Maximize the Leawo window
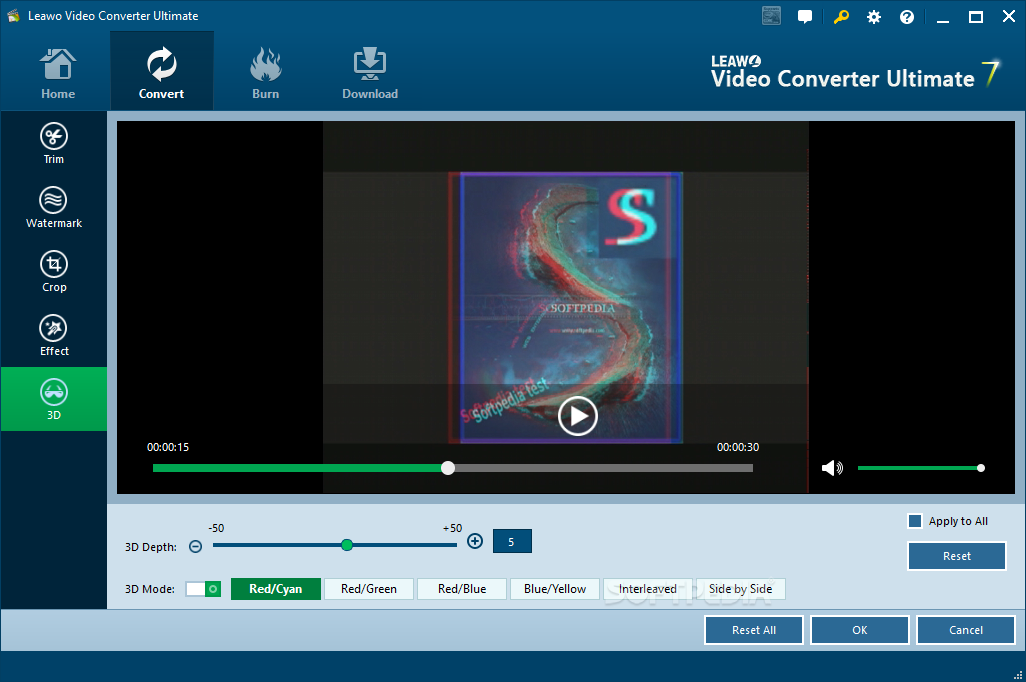Viewport: 1026px width, 682px height. click(976, 17)
